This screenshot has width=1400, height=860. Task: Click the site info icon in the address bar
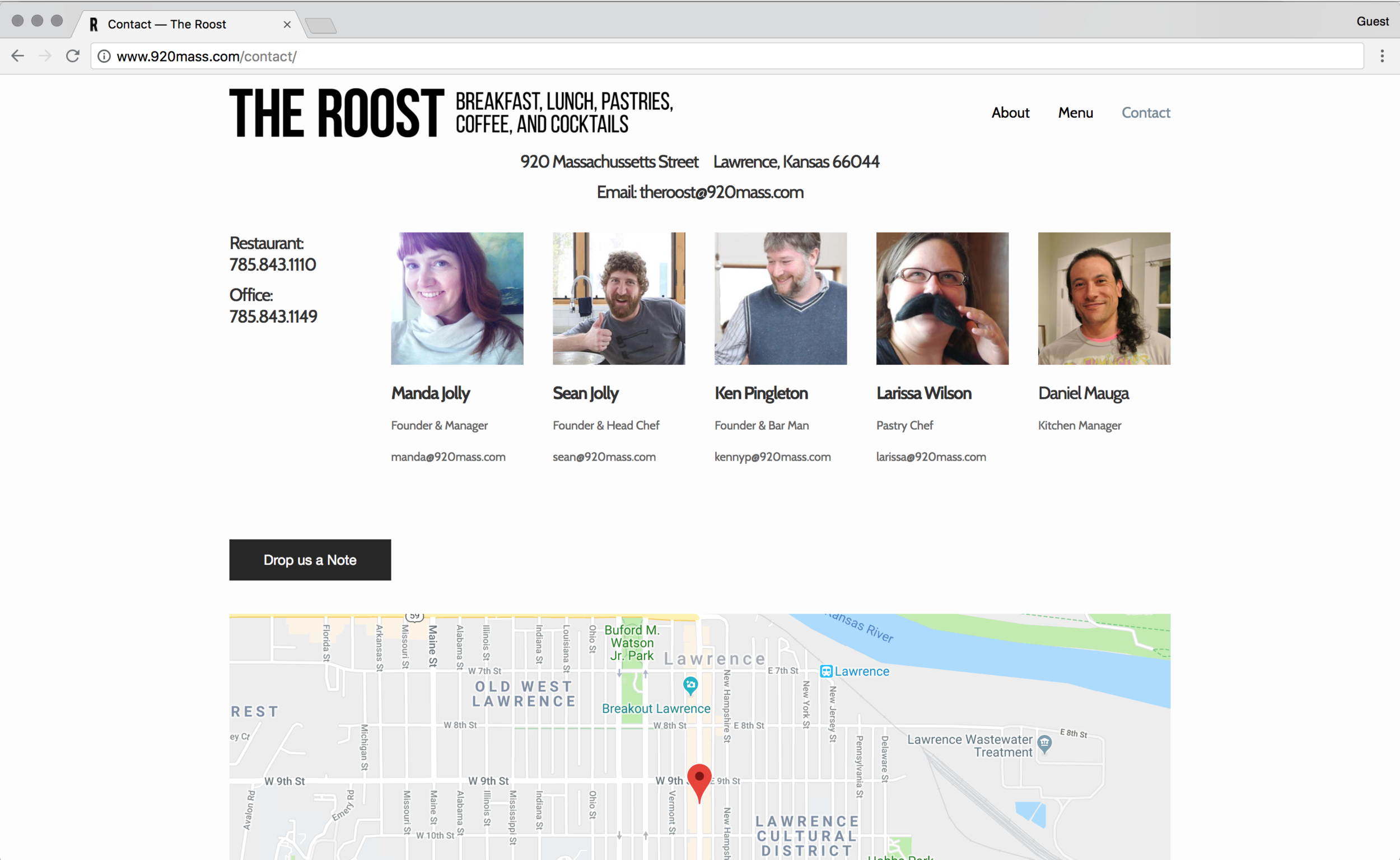tap(104, 57)
